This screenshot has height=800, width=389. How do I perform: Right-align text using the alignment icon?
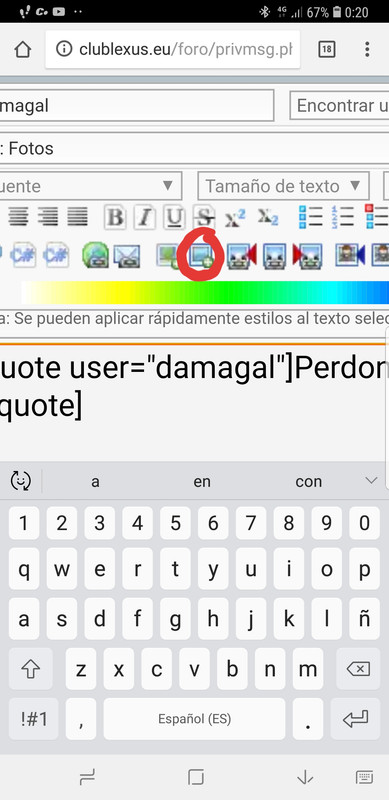coord(48,217)
